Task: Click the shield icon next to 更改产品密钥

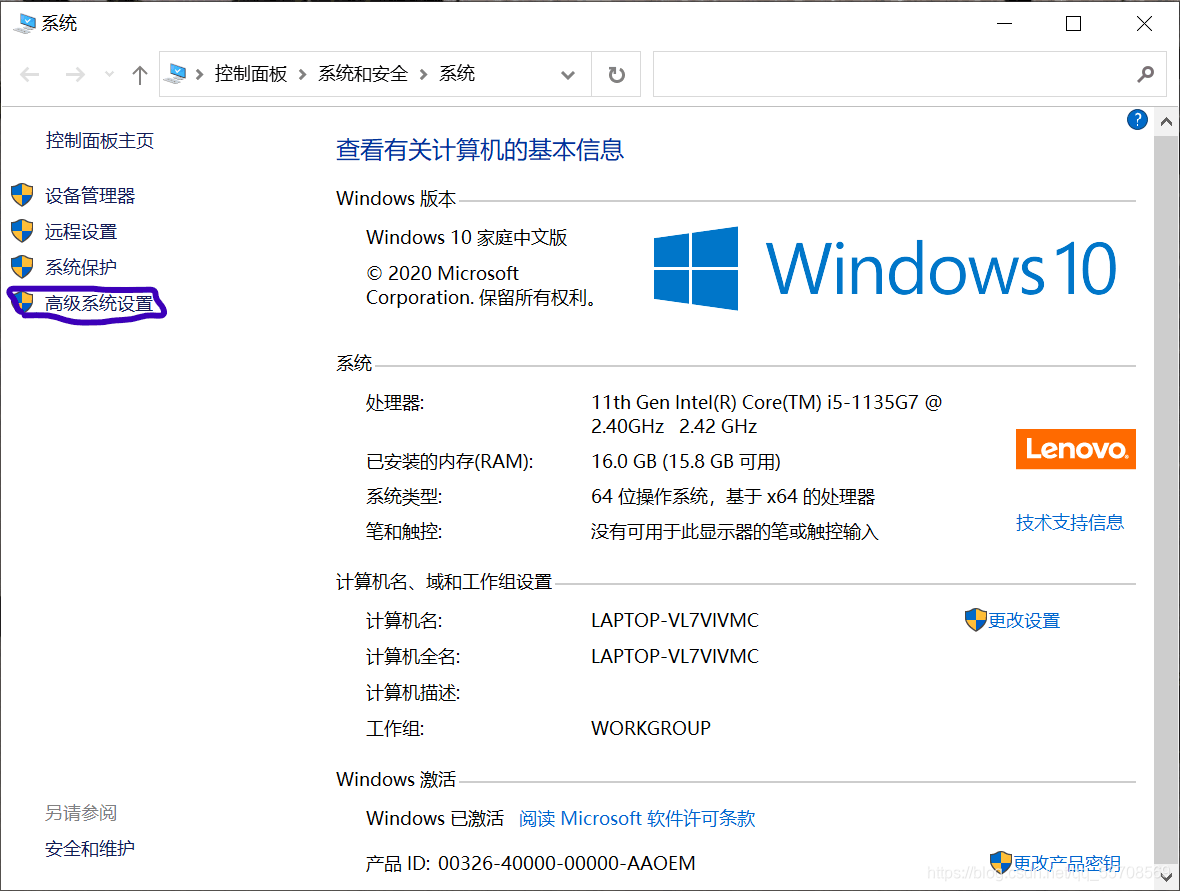Action: 1001,862
